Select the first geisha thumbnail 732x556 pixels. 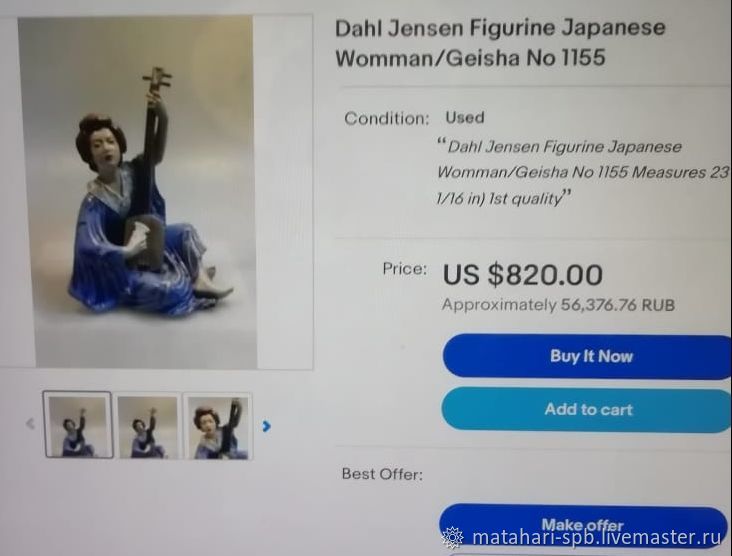point(78,424)
